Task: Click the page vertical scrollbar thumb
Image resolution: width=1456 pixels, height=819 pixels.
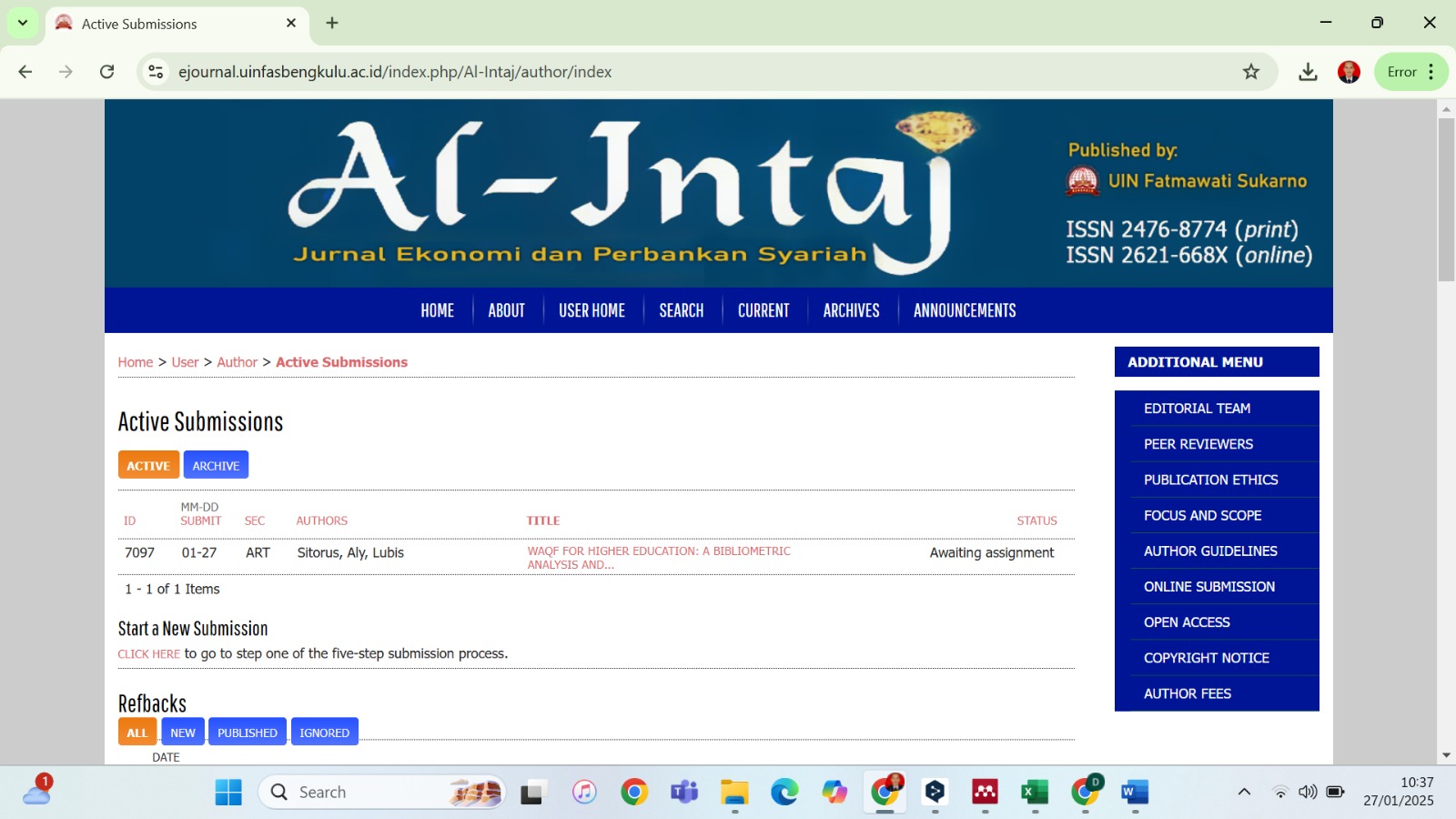Action: [1446, 200]
